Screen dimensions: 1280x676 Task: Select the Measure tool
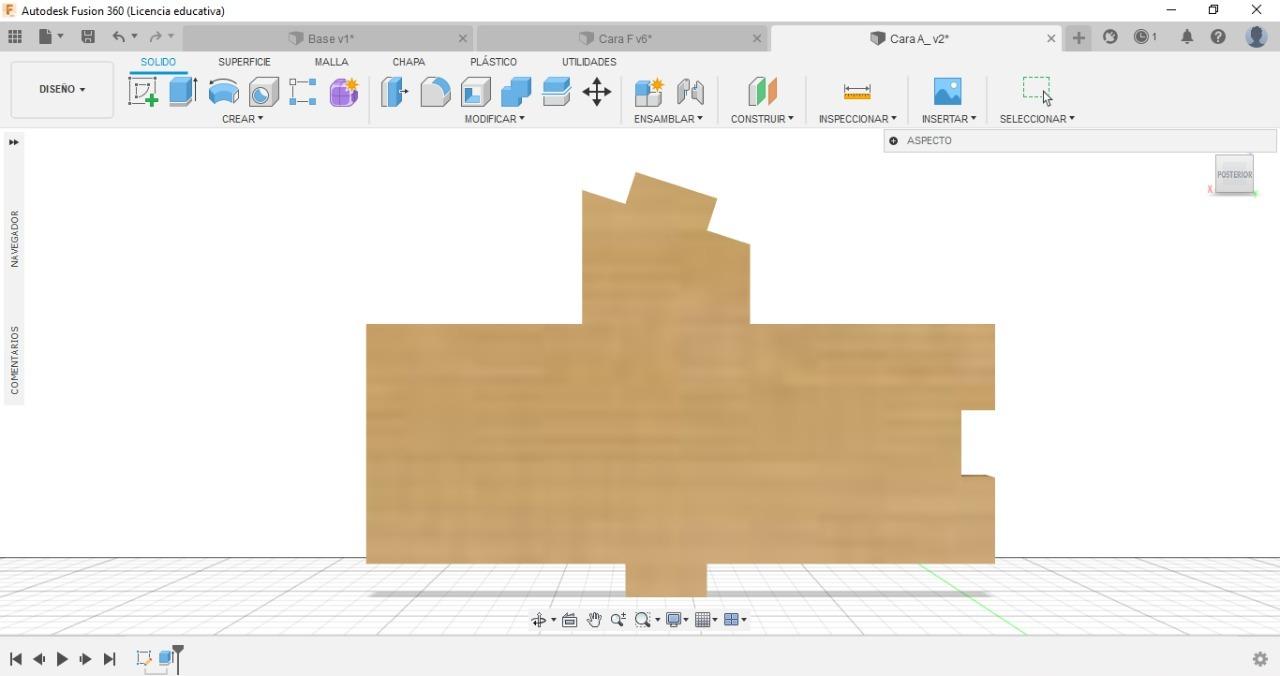pos(857,92)
